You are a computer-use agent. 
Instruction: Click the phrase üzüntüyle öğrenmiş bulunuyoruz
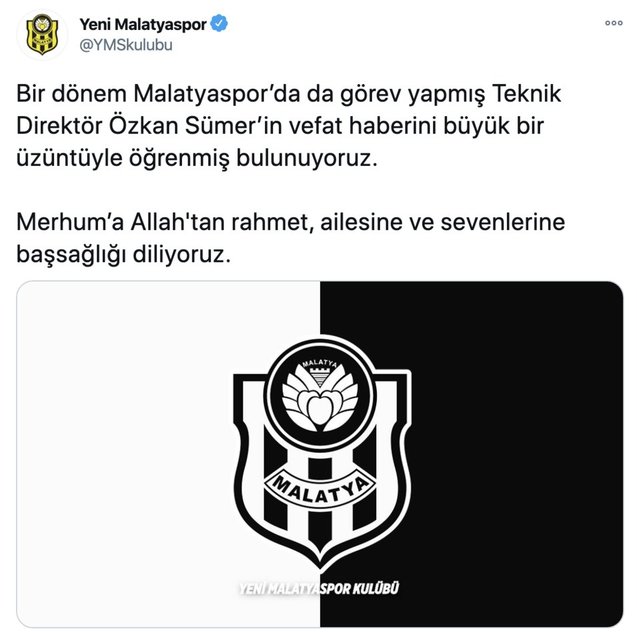[197, 158]
